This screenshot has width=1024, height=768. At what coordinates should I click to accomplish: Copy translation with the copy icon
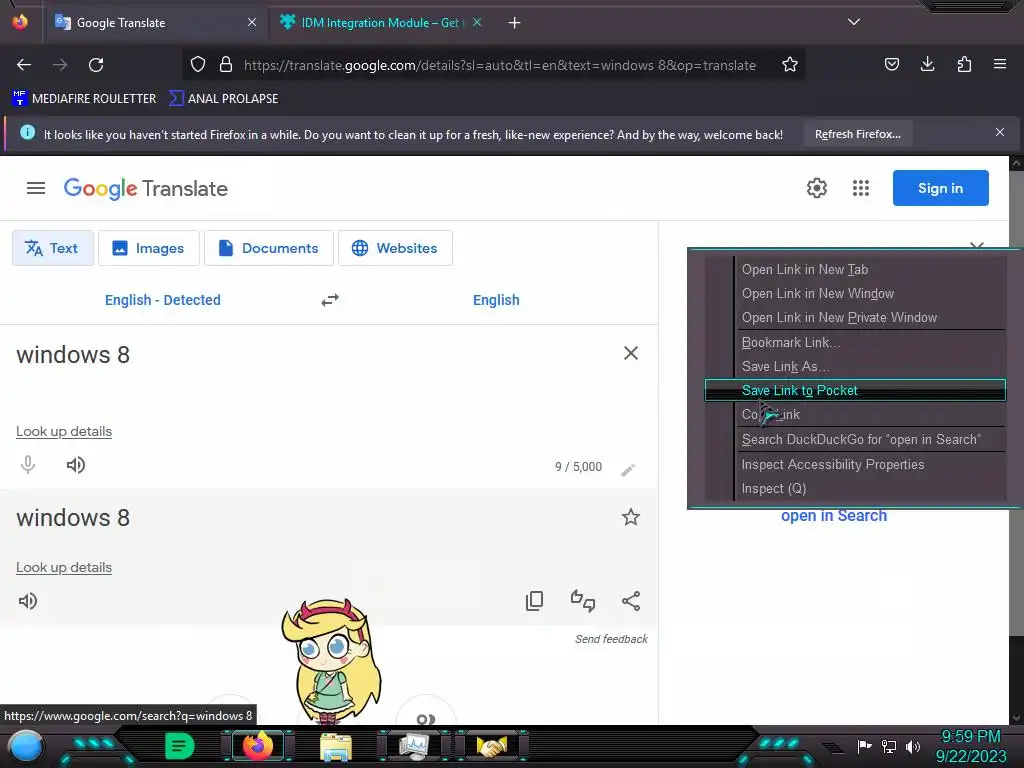coord(534,601)
